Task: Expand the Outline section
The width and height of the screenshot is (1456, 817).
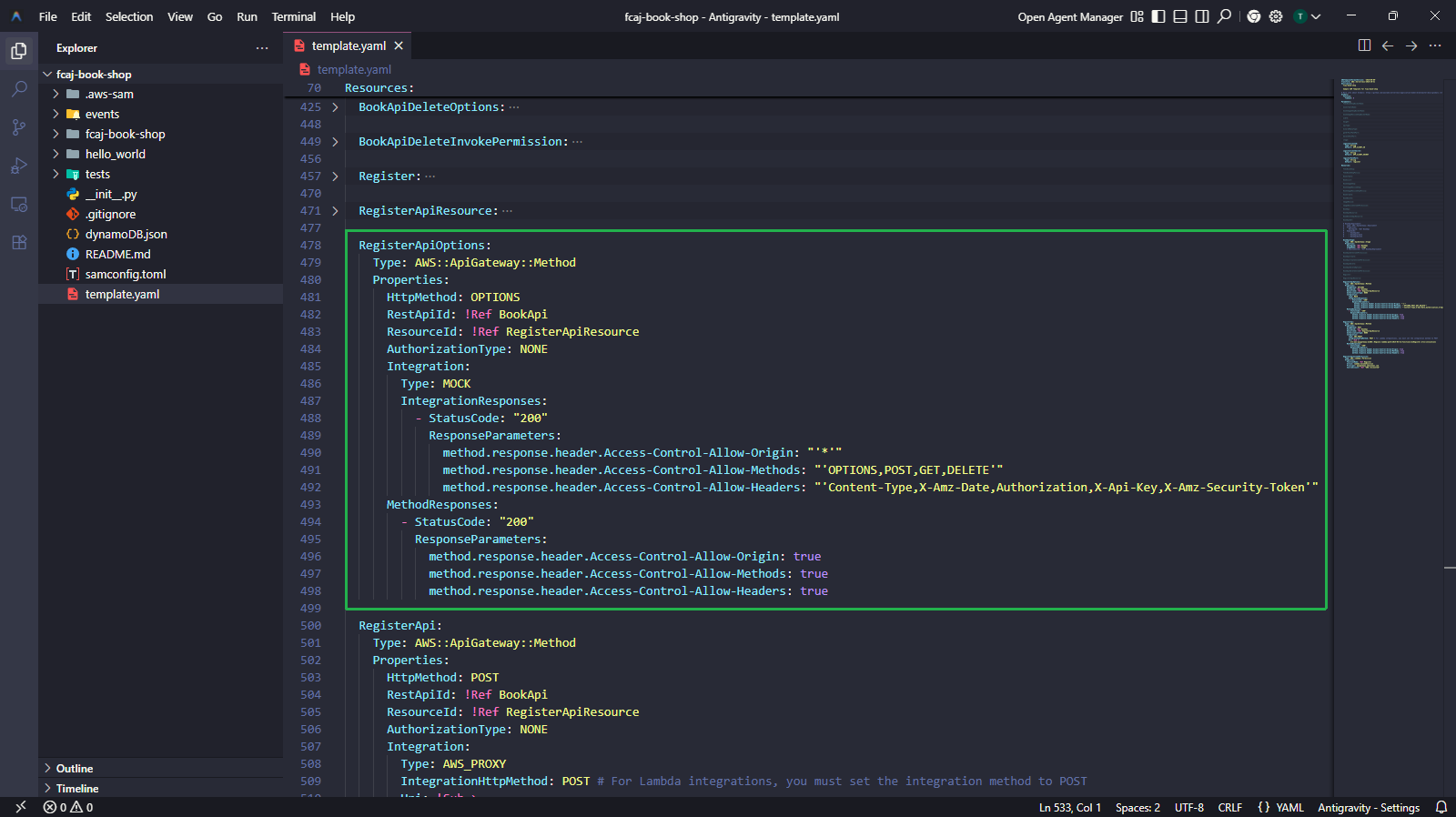Action: pyautogui.click(x=160, y=769)
